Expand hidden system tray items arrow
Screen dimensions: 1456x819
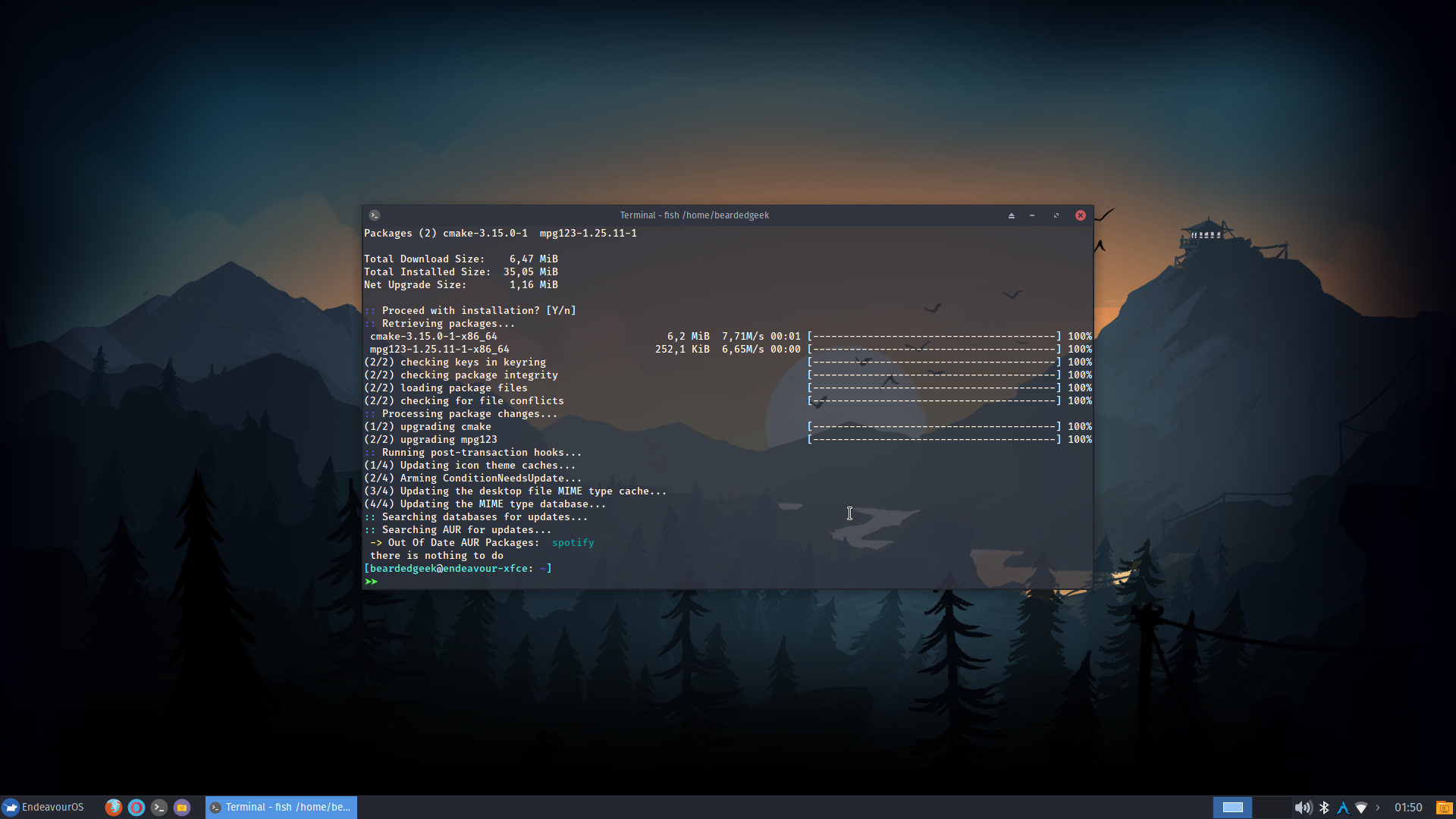1378,808
